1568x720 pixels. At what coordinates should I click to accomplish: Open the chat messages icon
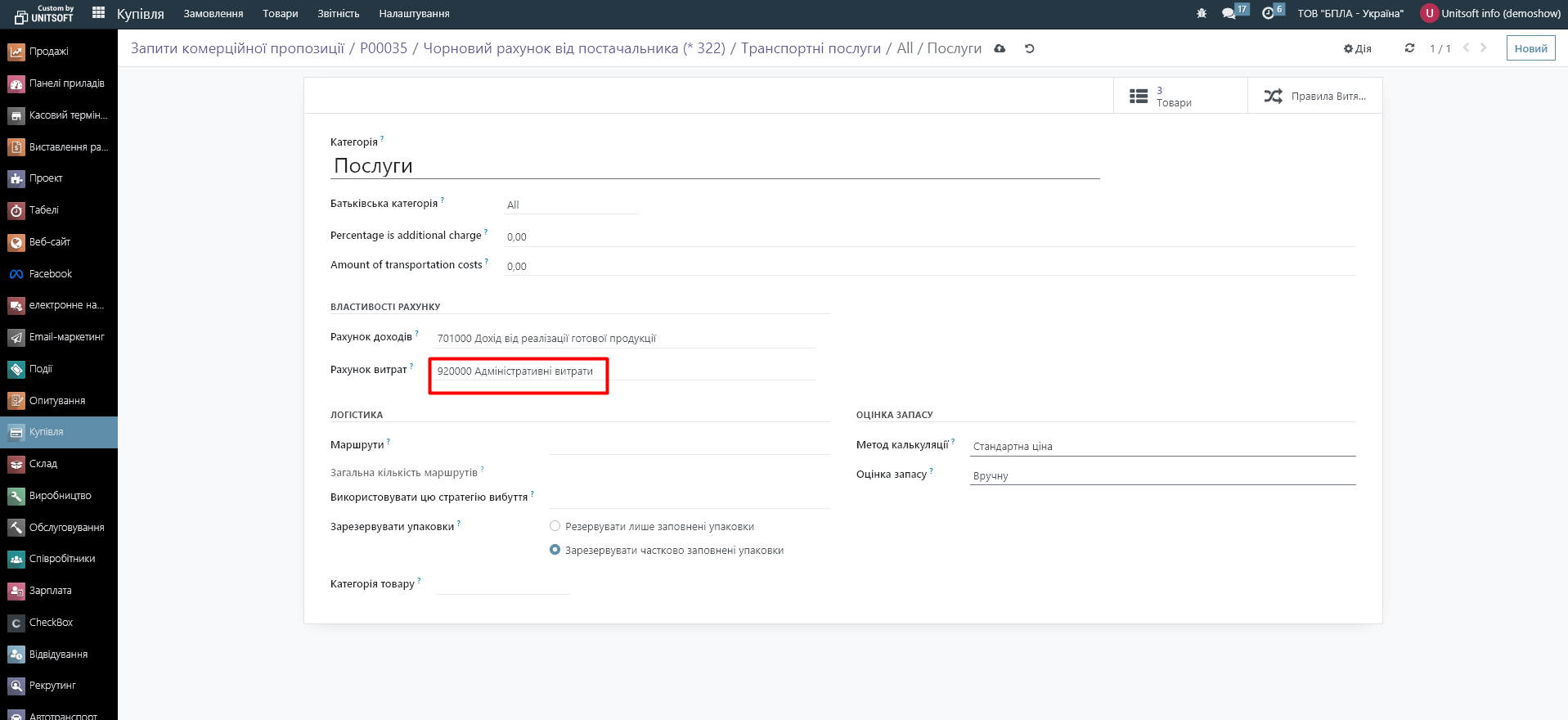click(1229, 14)
